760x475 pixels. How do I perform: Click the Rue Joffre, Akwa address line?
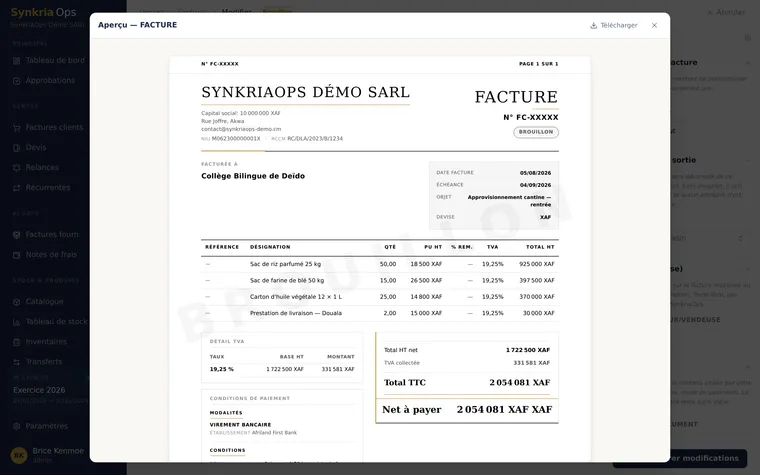222,121
